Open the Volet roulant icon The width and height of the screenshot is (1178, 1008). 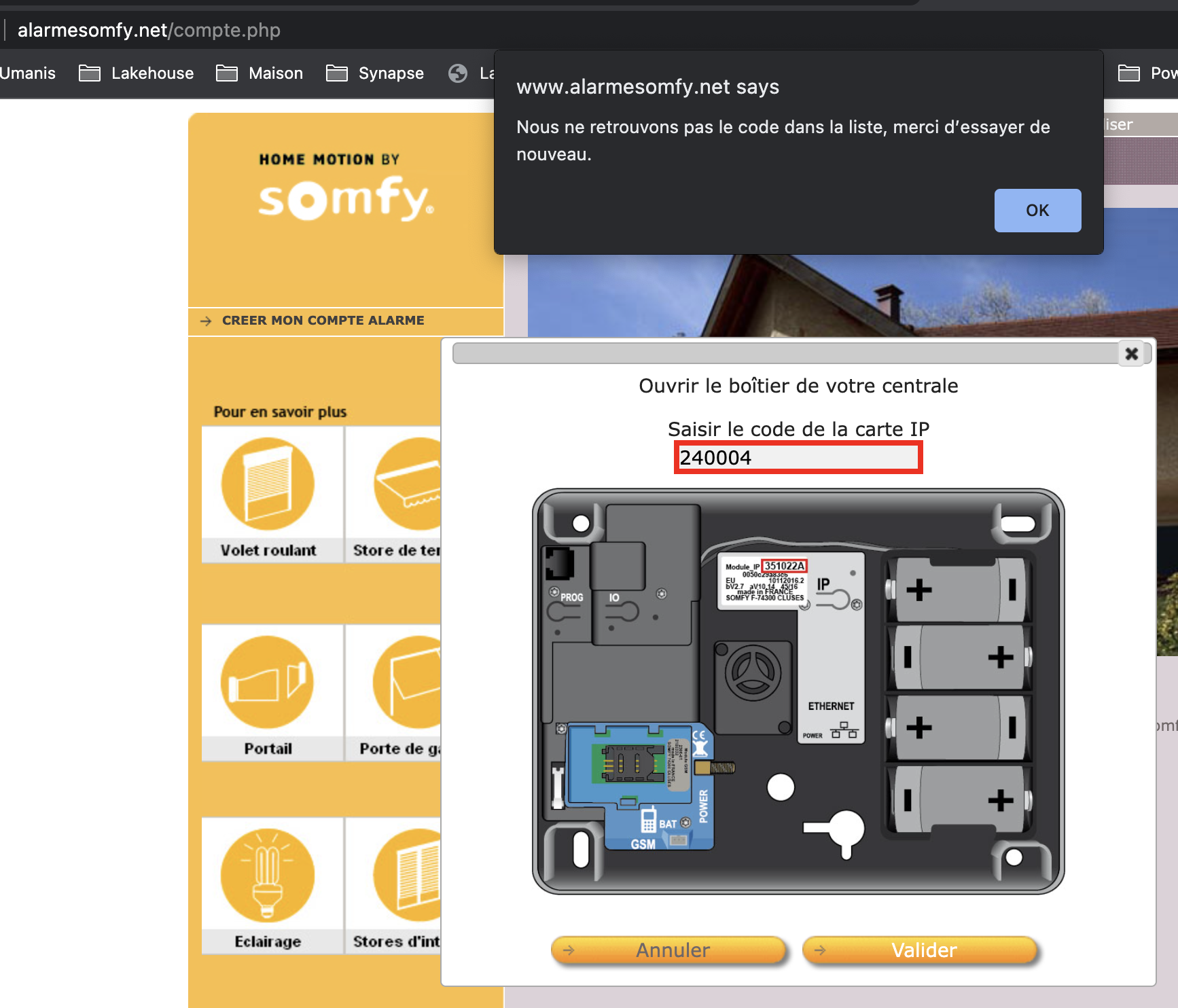coord(268,484)
